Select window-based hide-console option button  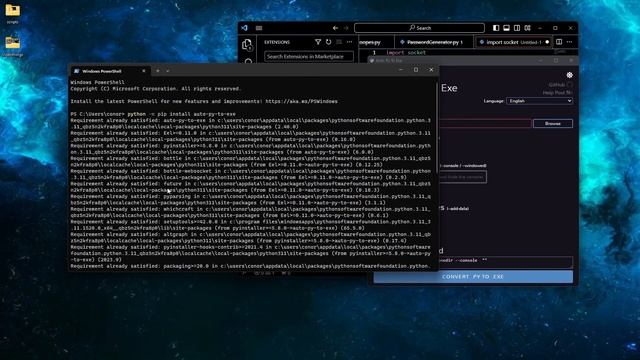(462, 177)
